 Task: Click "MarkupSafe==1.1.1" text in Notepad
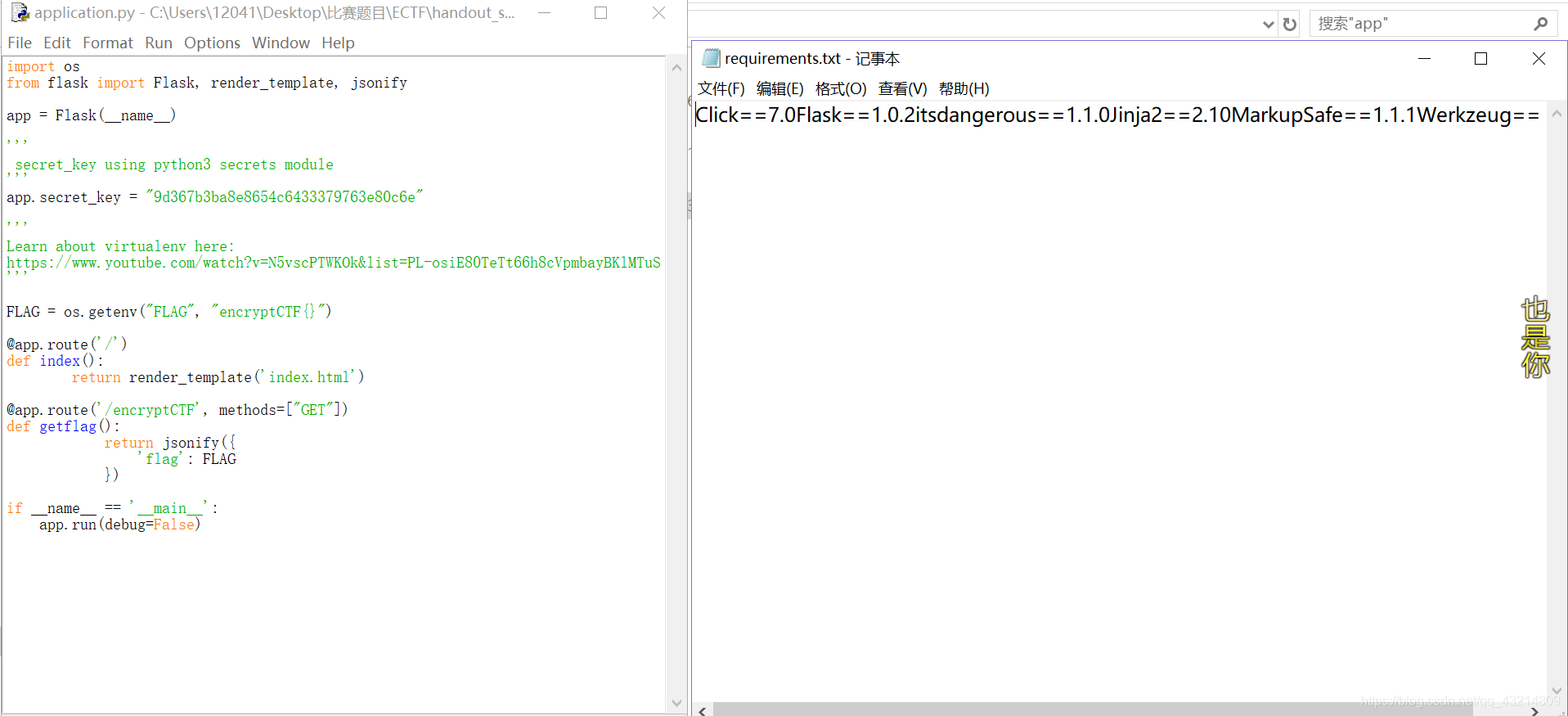pyautogui.click(x=1323, y=115)
